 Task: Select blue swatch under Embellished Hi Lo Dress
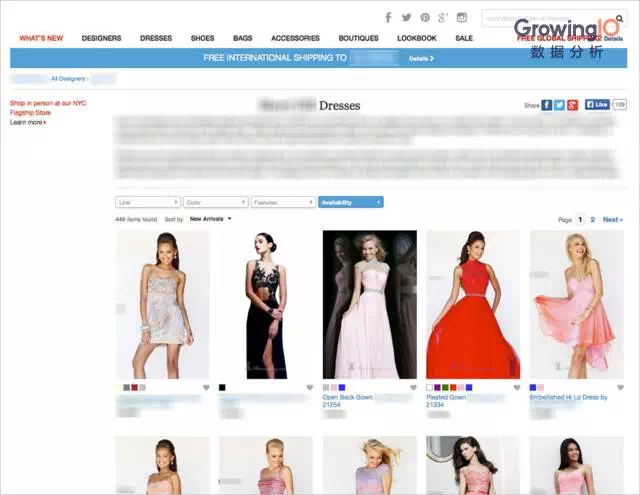(533, 387)
